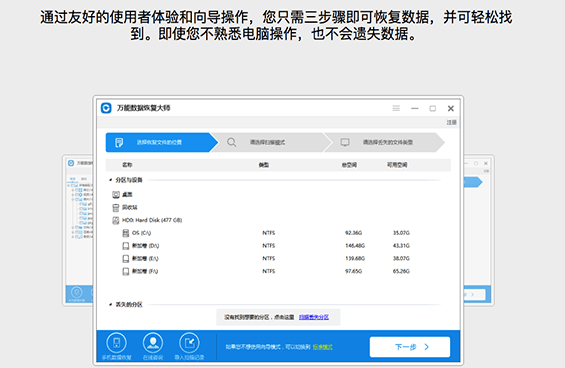
Task: Select the Recycle Bin (回收站) entry
Action: click(125, 207)
